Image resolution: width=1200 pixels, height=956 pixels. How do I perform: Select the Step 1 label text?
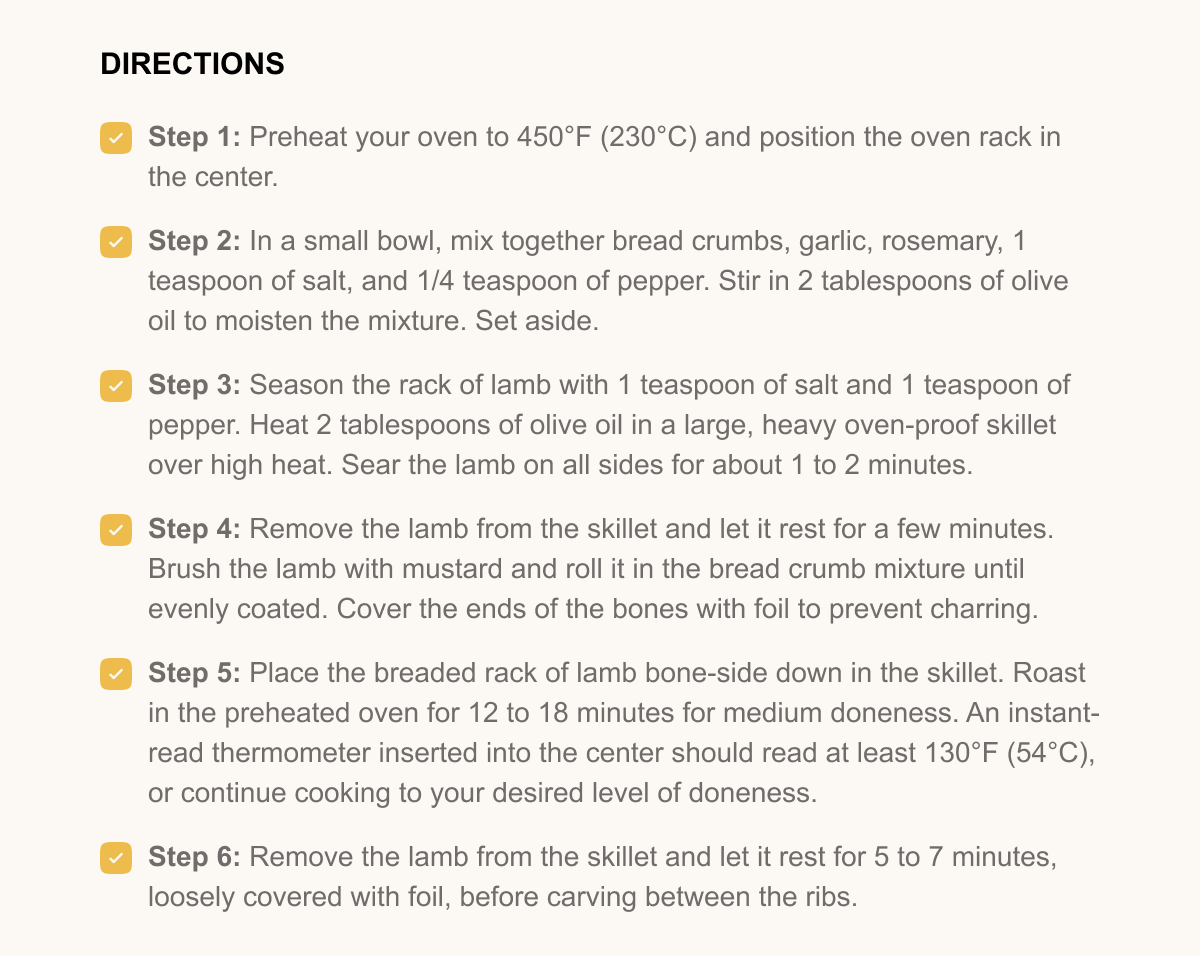point(192,137)
